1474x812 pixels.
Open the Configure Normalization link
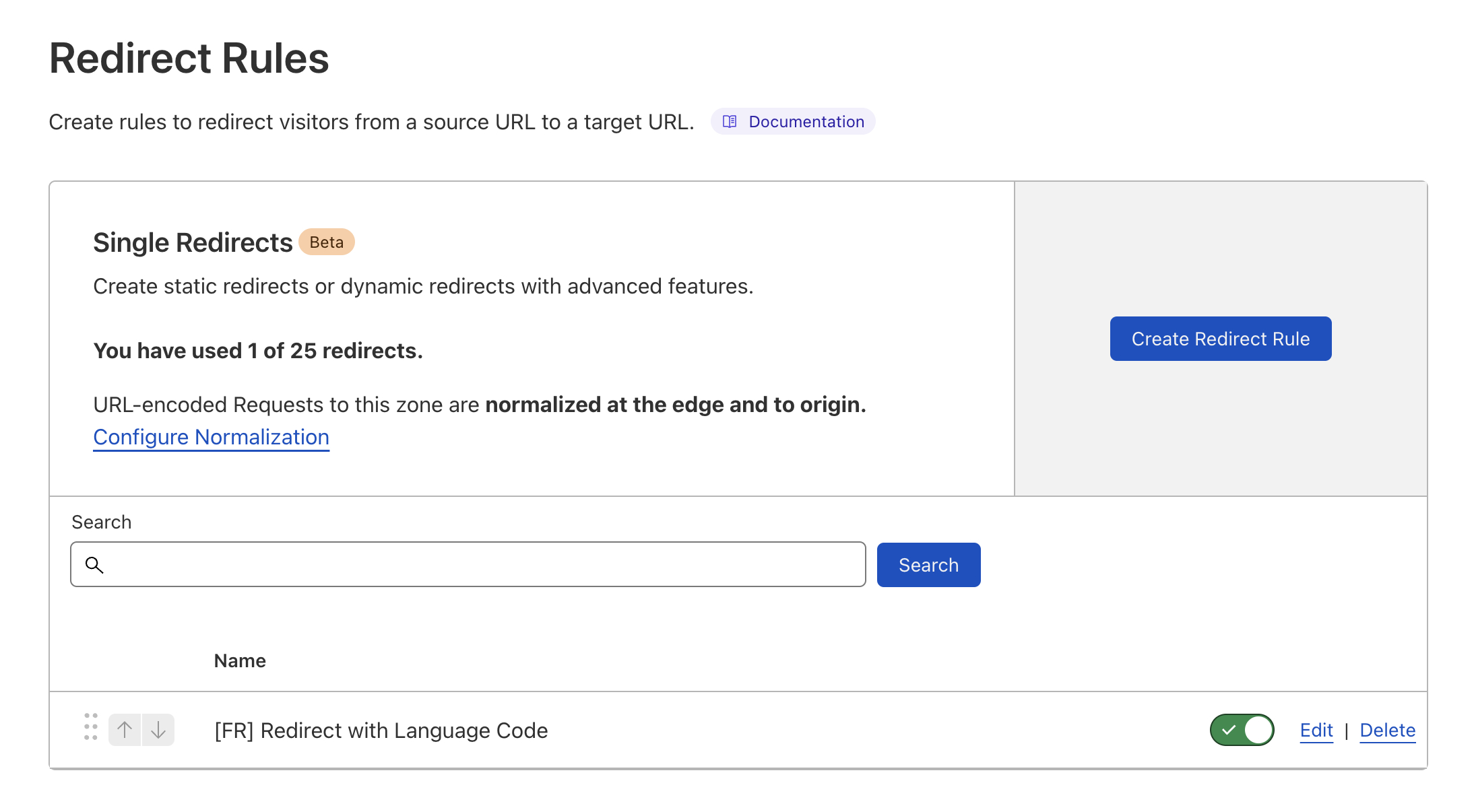211,437
